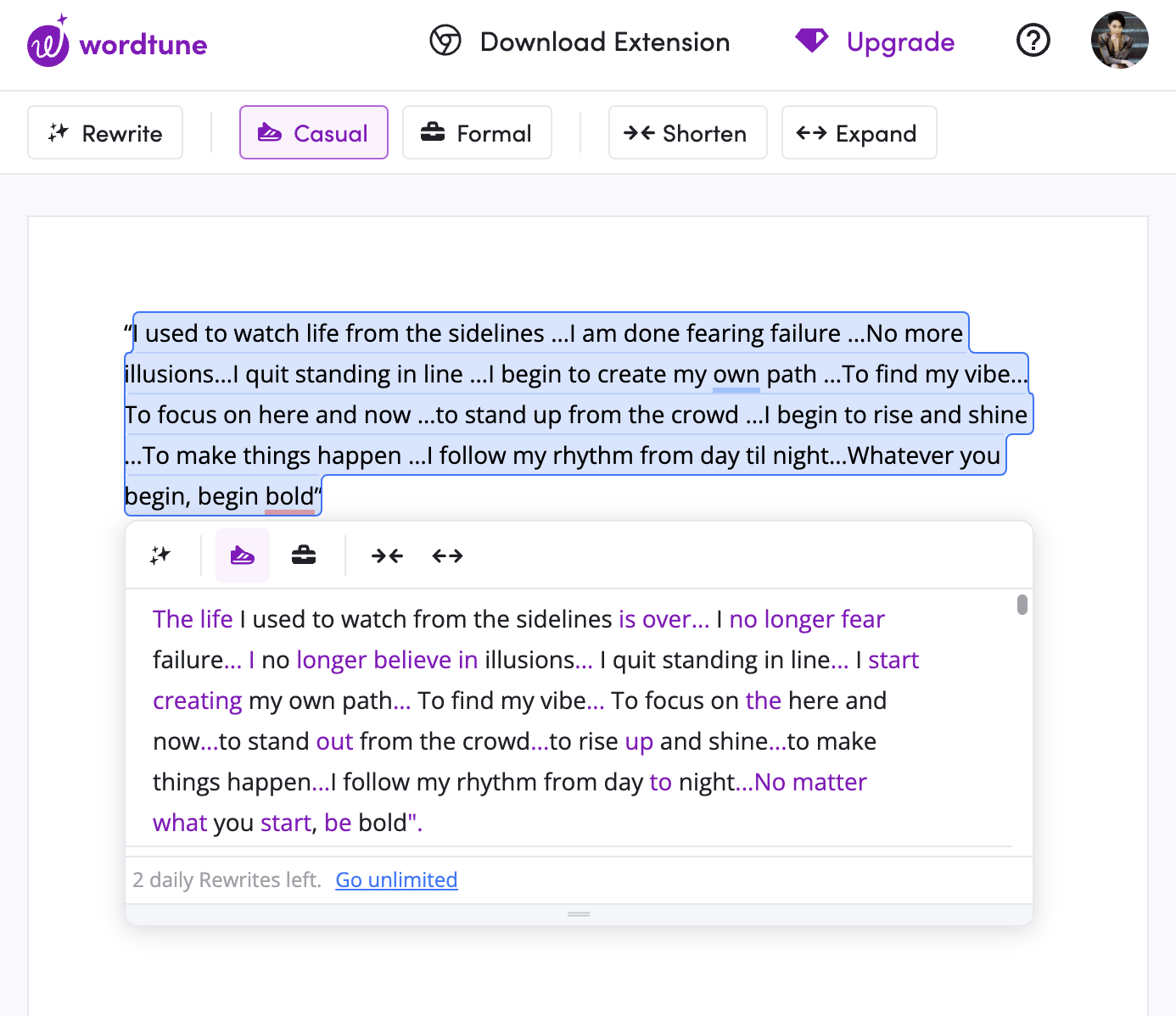
Task: Click the profile avatar picture
Action: point(1119,40)
